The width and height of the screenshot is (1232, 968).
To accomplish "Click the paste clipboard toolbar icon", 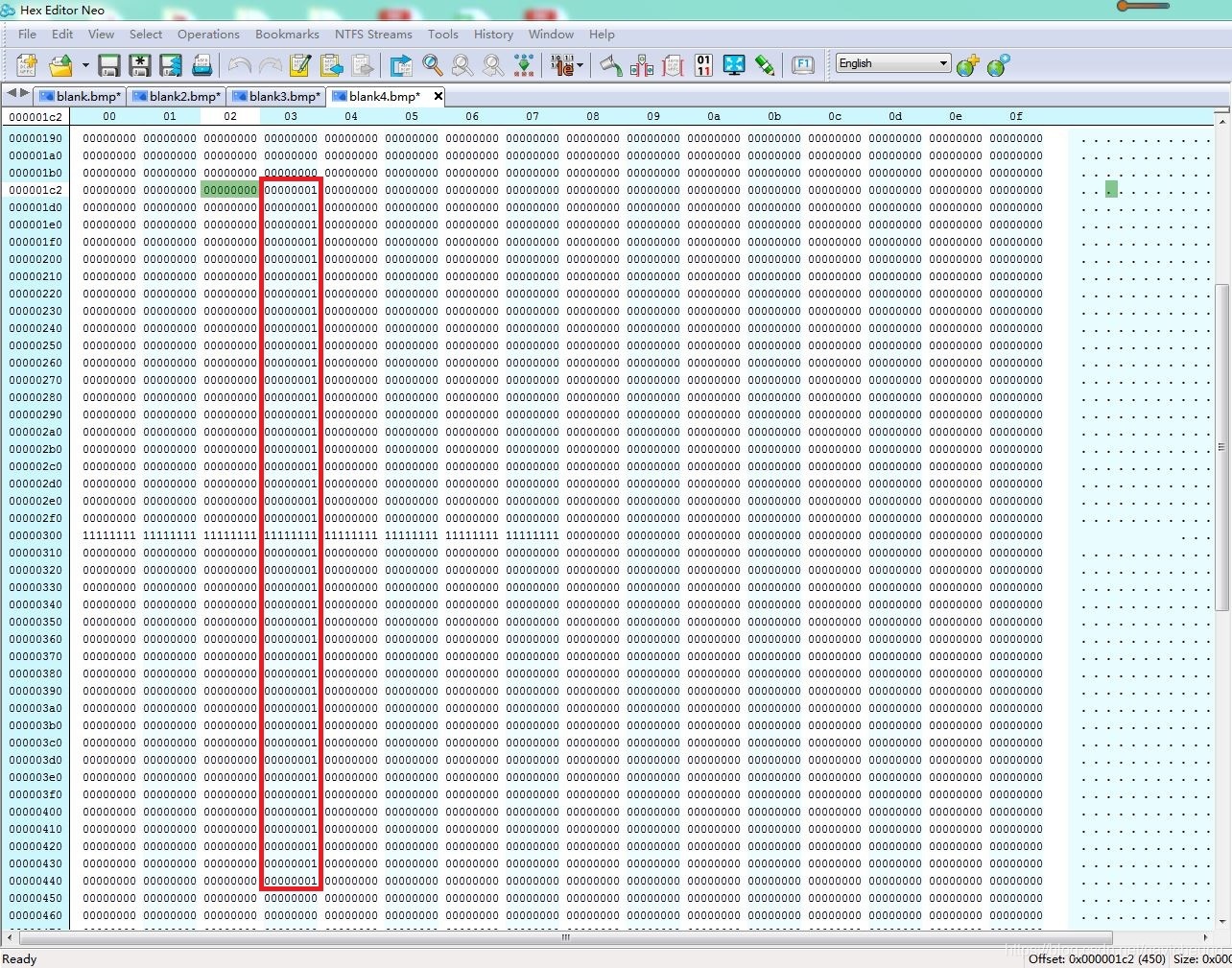I will [363, 65].
